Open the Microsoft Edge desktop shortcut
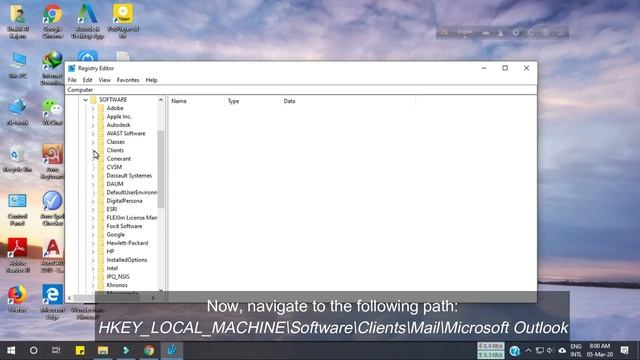640x360 pixels. (53, 301)
